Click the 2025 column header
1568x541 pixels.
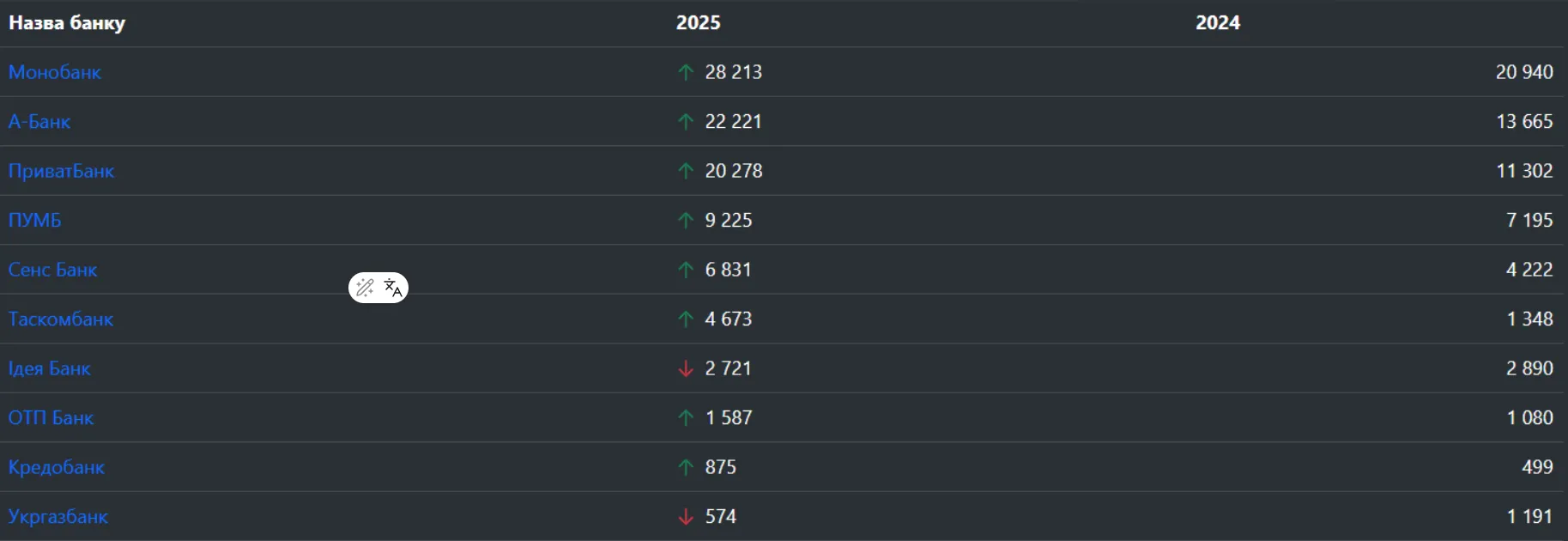point(698,23)
